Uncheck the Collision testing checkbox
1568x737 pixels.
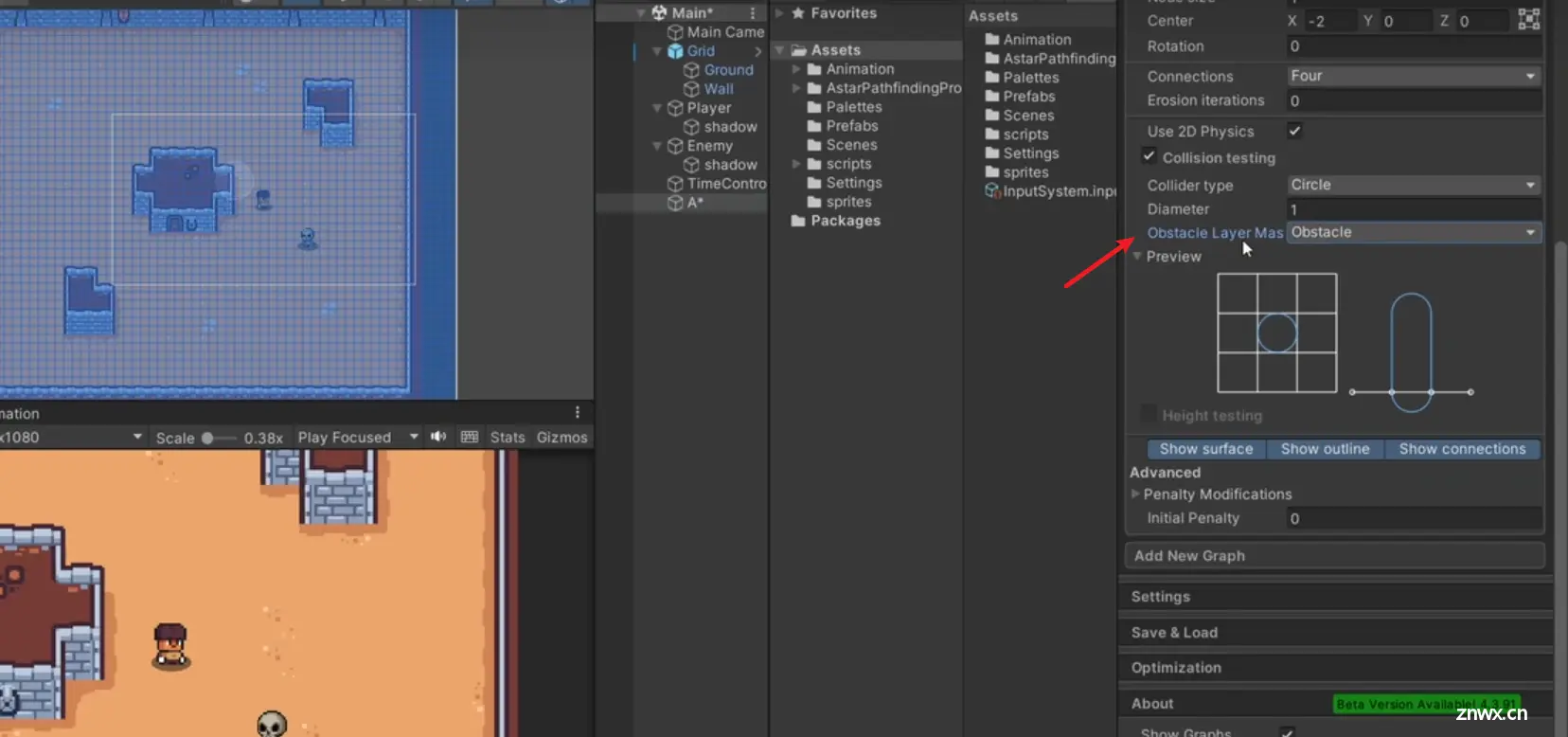(1149, 156)
